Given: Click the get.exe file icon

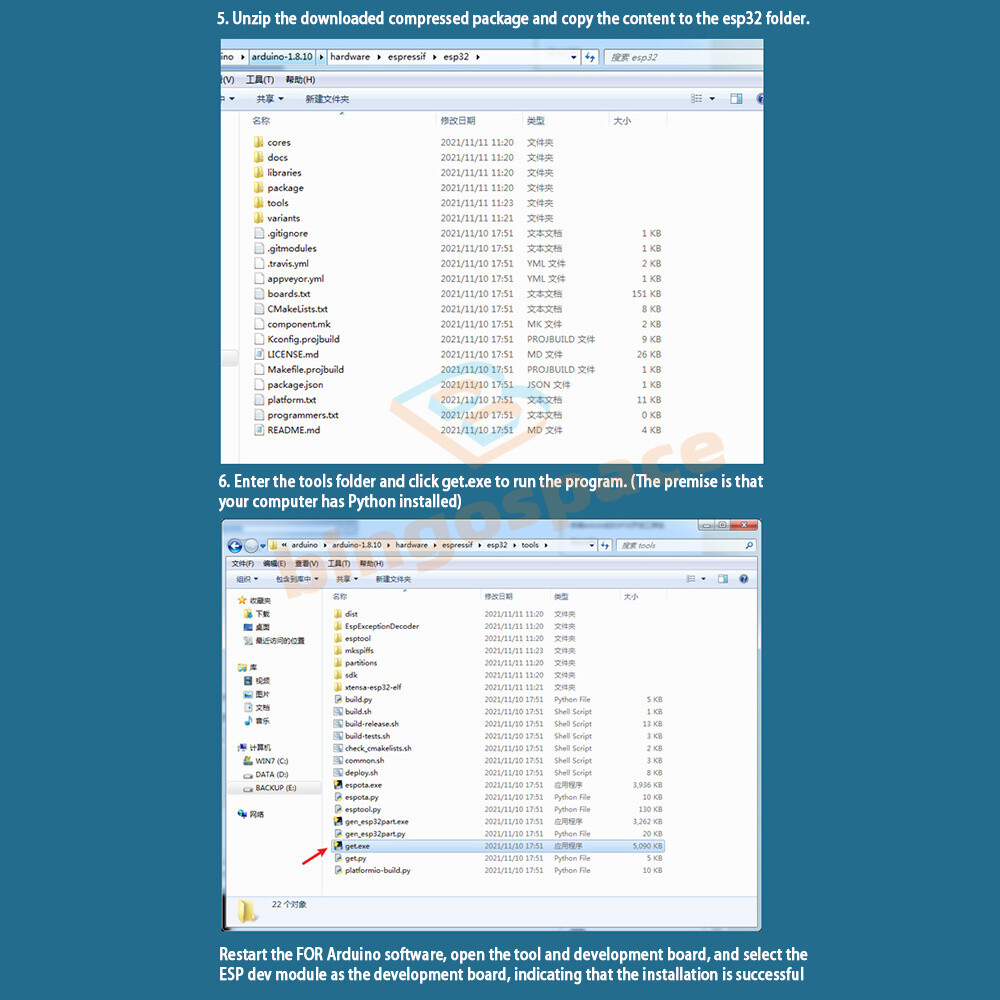Looking at the screenshot, I should tap(338, 846).
